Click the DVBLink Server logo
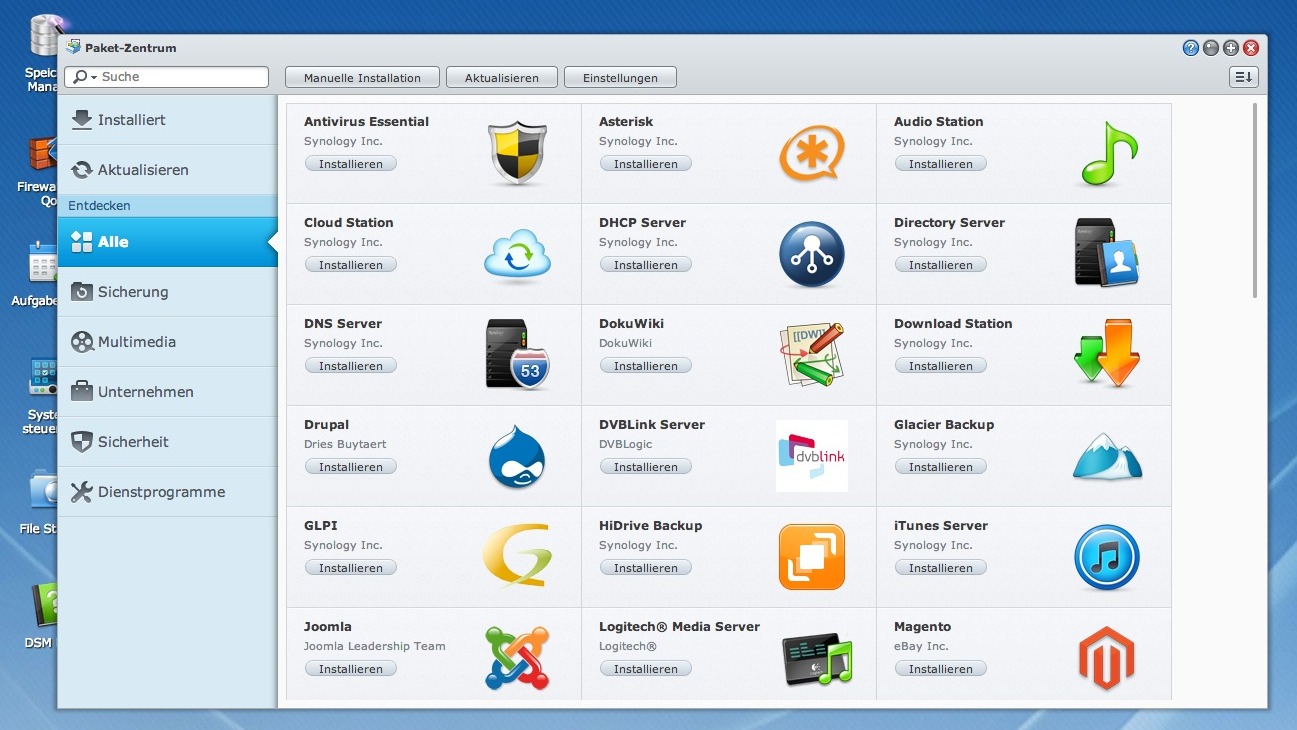Viewport: 1297px width, 730px height. tap(811, 456)
